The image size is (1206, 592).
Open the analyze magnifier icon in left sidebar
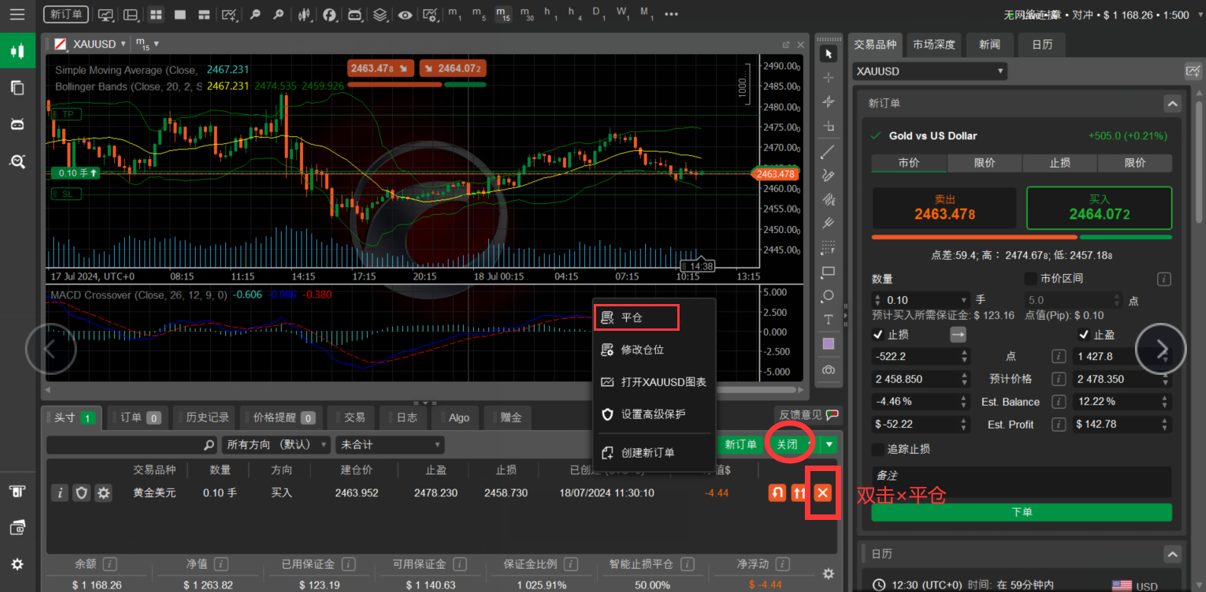(x=17, y=161)
